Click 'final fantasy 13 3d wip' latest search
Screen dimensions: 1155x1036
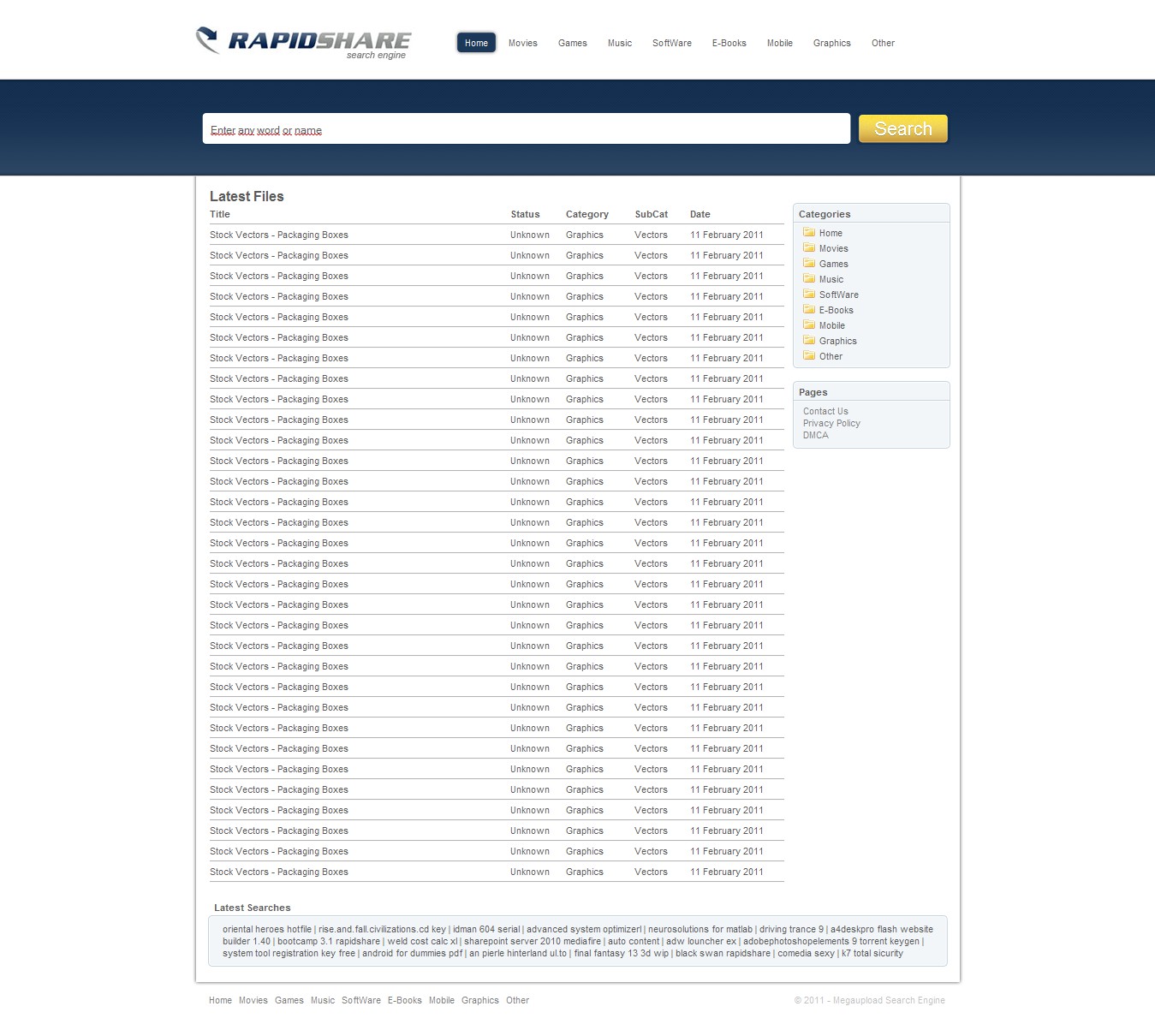tap(622, 953)
